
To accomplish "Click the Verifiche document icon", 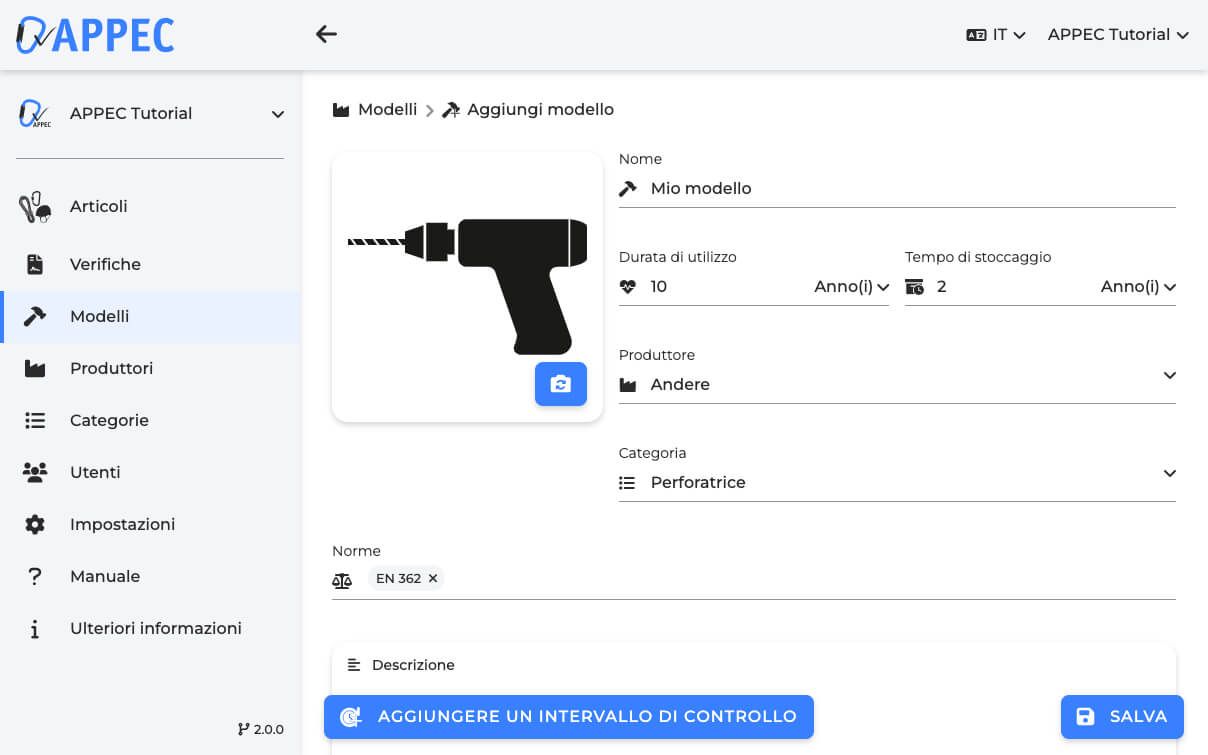I will point(35,265).
